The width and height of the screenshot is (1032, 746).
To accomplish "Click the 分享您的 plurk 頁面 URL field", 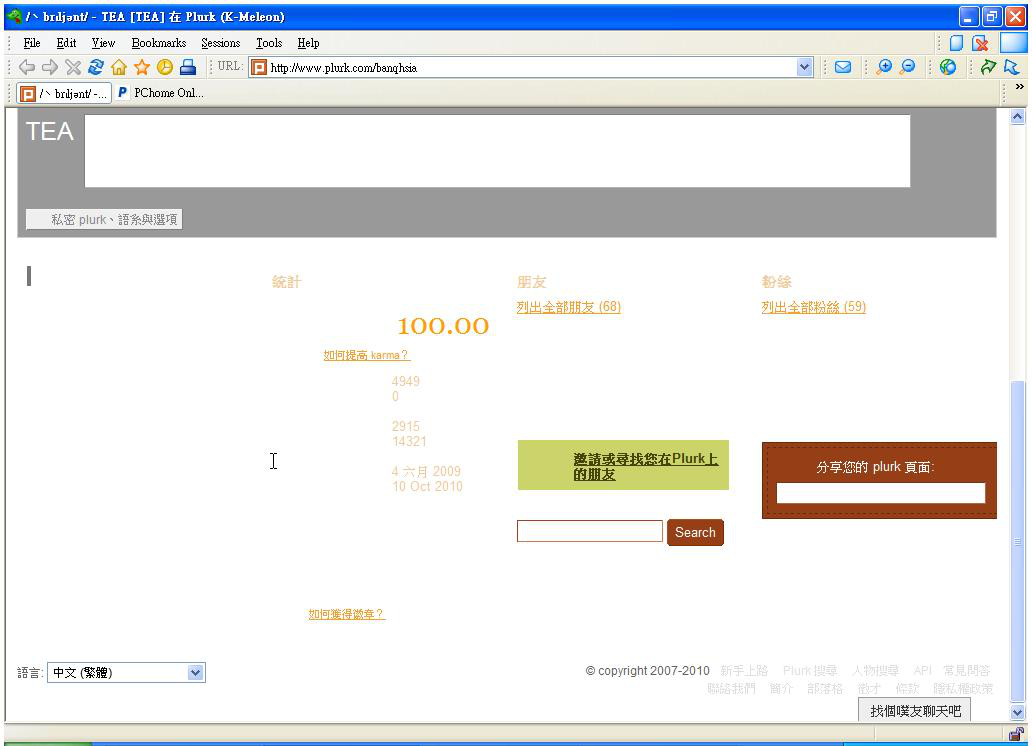I will (x=881, y=493).
